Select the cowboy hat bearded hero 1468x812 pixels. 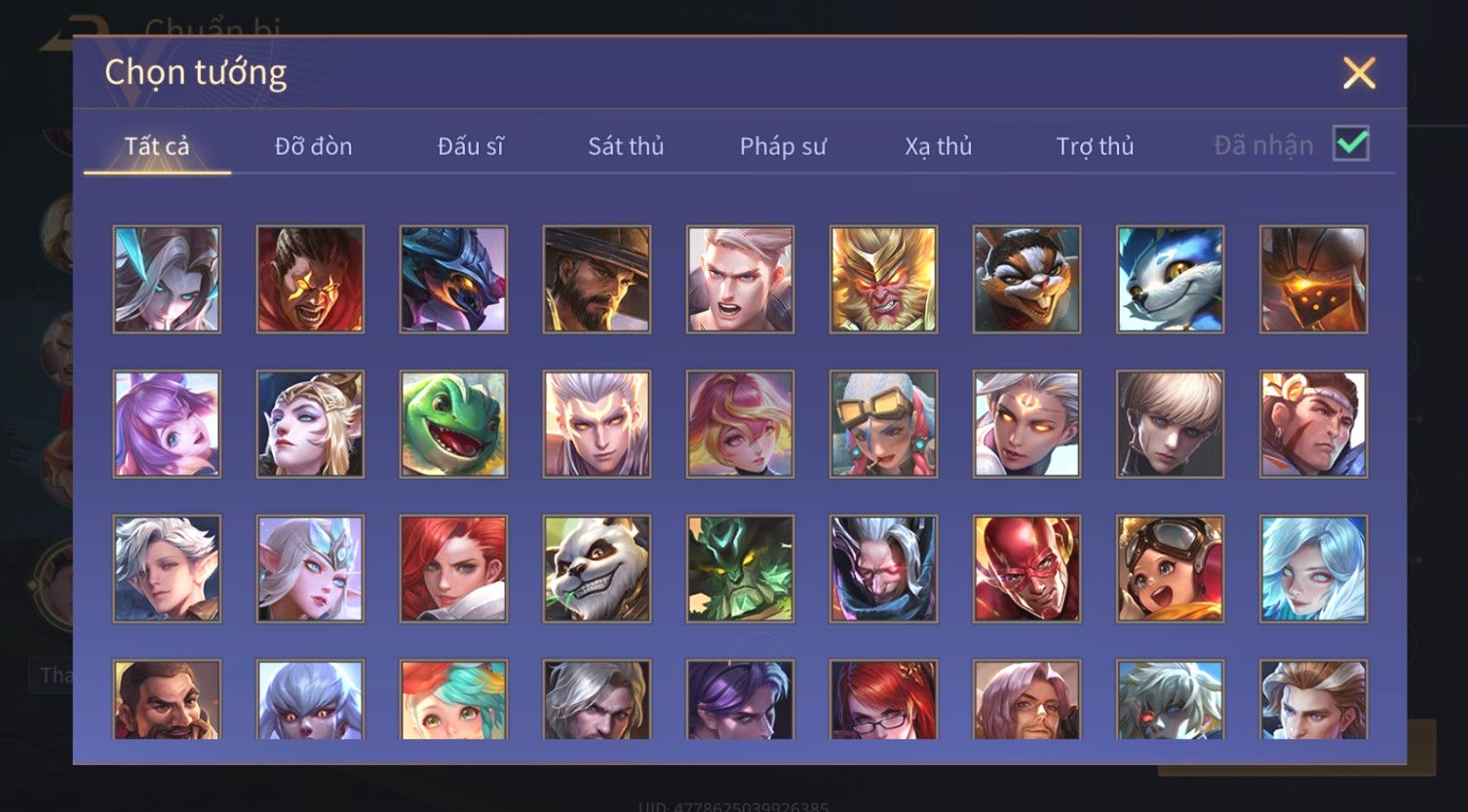[x=597, y=280]
